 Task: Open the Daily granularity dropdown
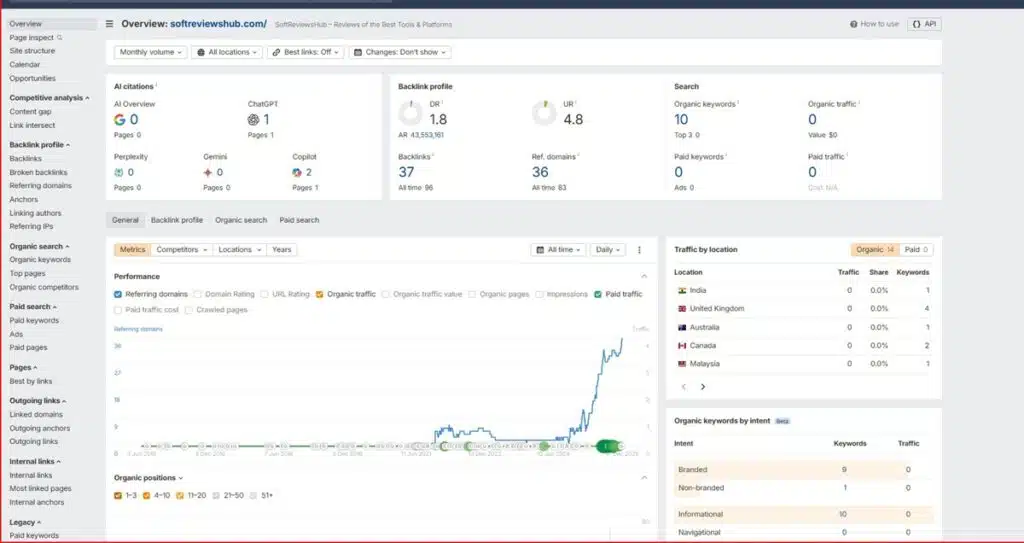pos(608,250)
